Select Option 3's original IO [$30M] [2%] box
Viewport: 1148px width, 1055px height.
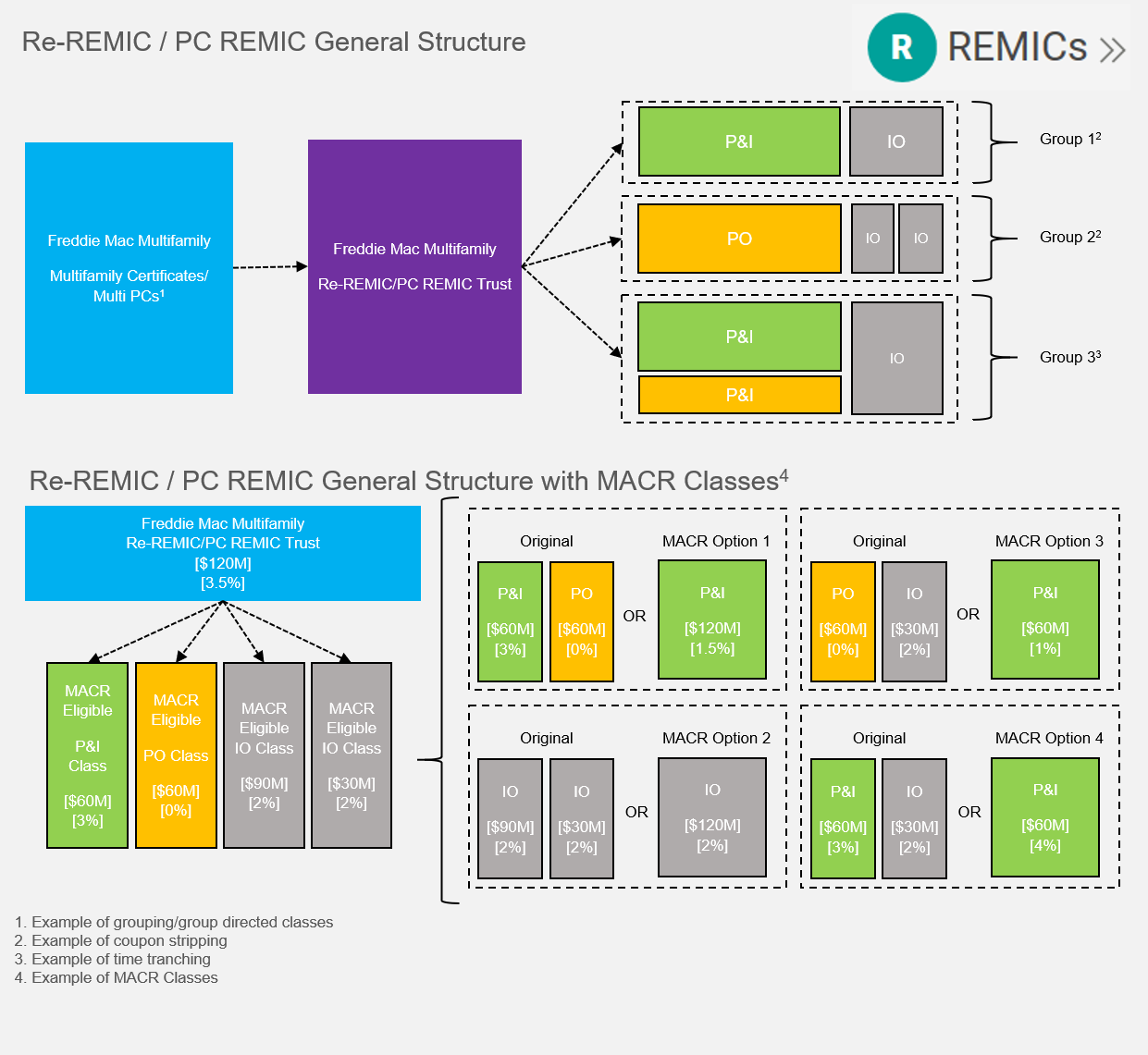(x=914, y=621)
